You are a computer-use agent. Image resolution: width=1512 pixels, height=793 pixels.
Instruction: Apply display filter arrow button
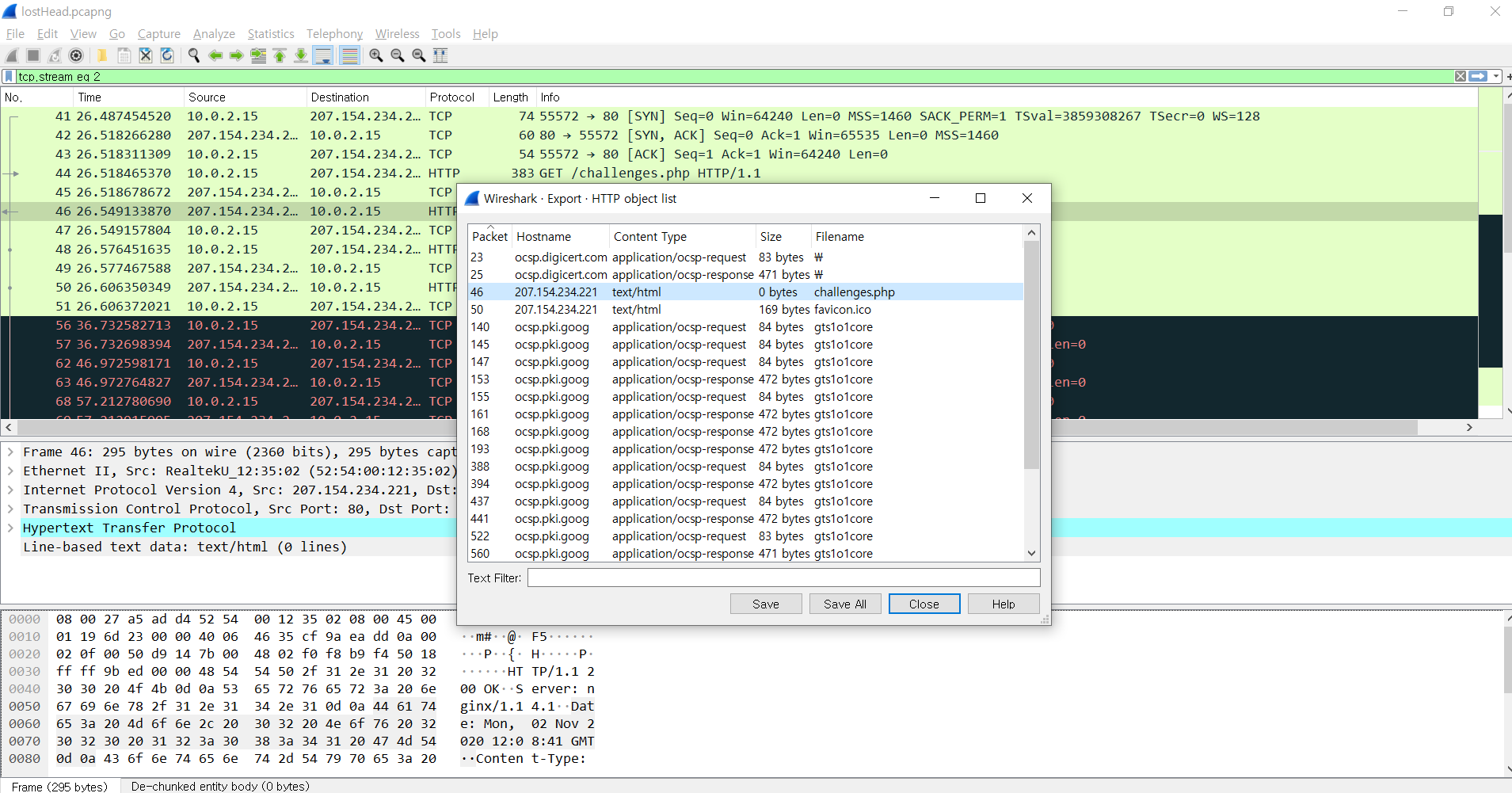click(1478, 76)
